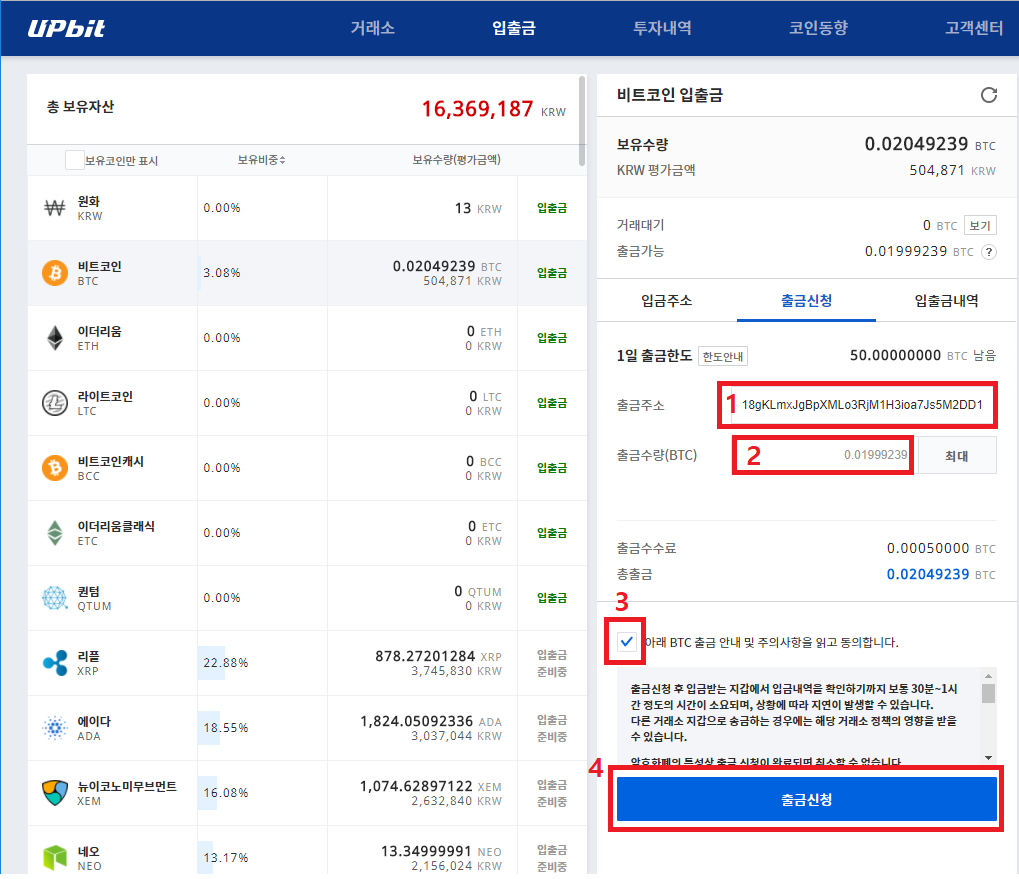
Task: Click the withdrawal notice scrollbar thumb
Action: (x=988, y=693)
